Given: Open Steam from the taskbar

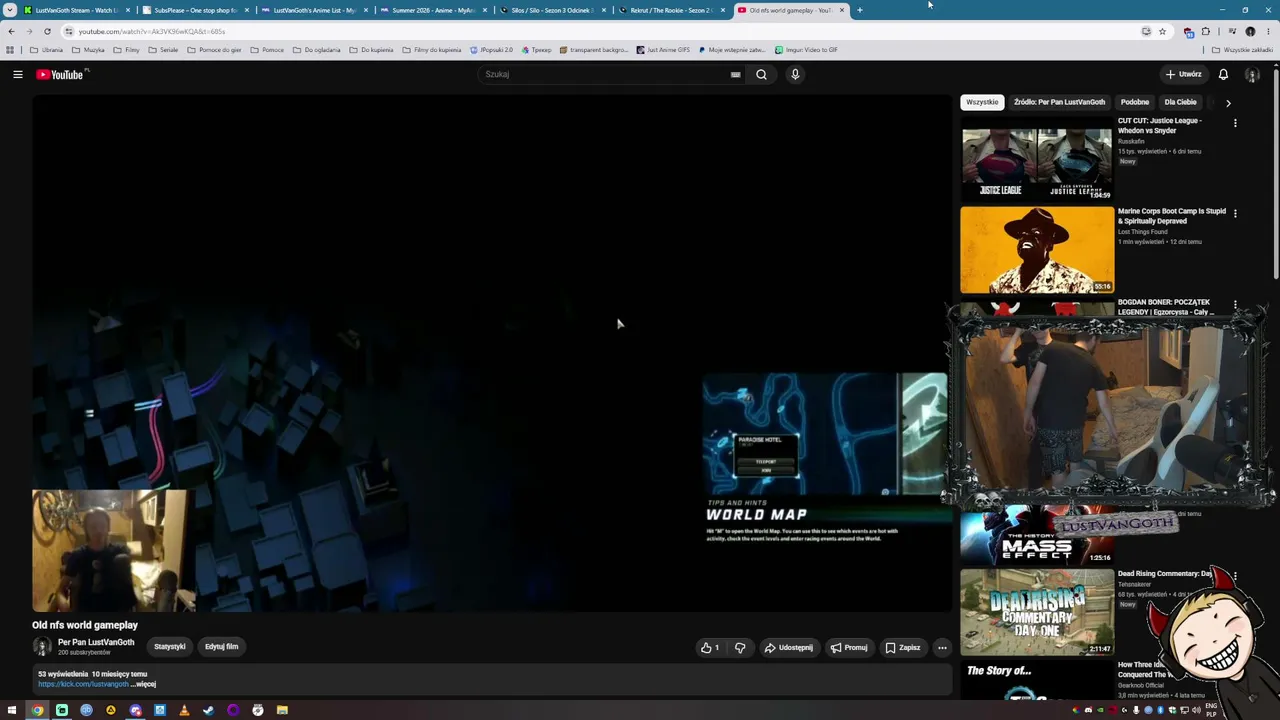Looking at the screenshot, I should point(208,710).
